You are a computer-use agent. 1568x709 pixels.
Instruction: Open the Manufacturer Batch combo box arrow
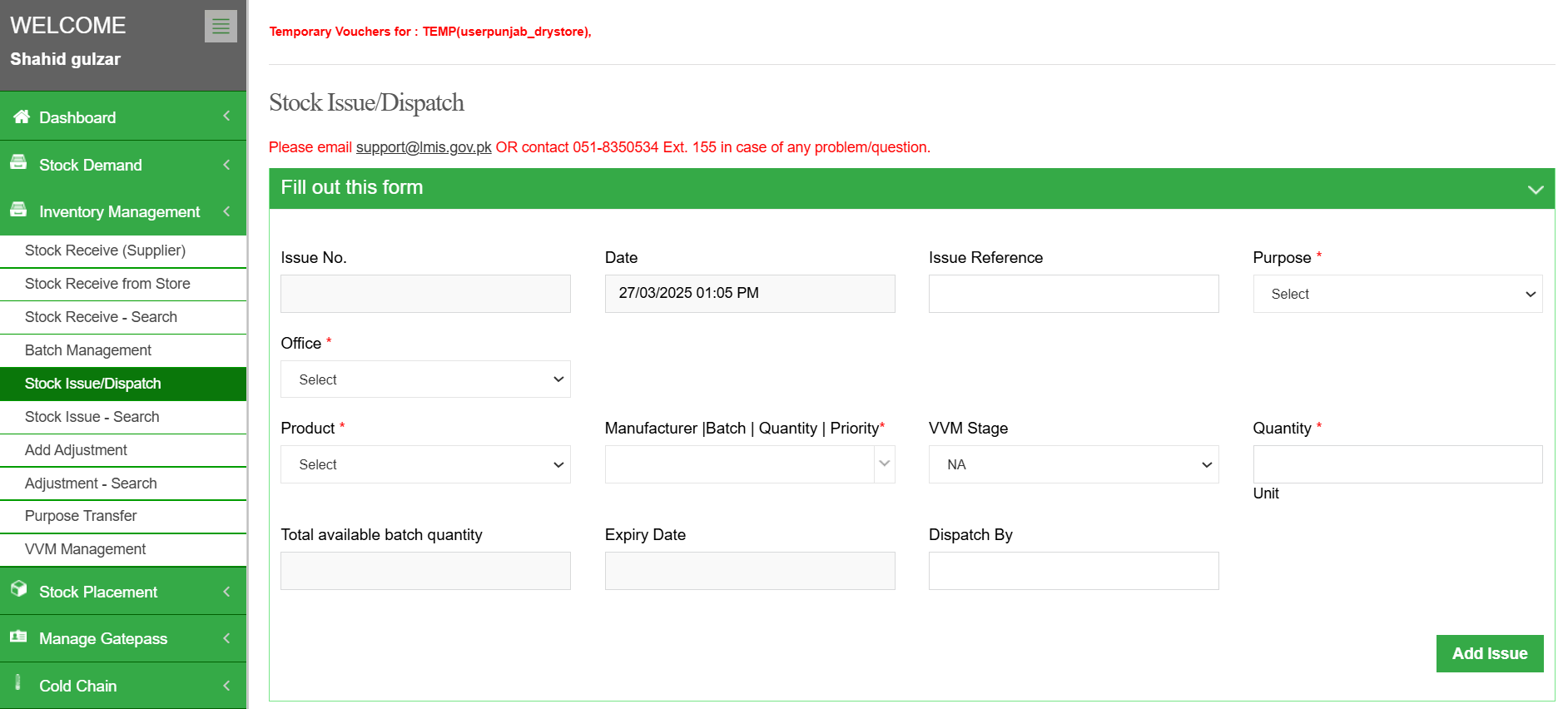(x=885, y=464)
